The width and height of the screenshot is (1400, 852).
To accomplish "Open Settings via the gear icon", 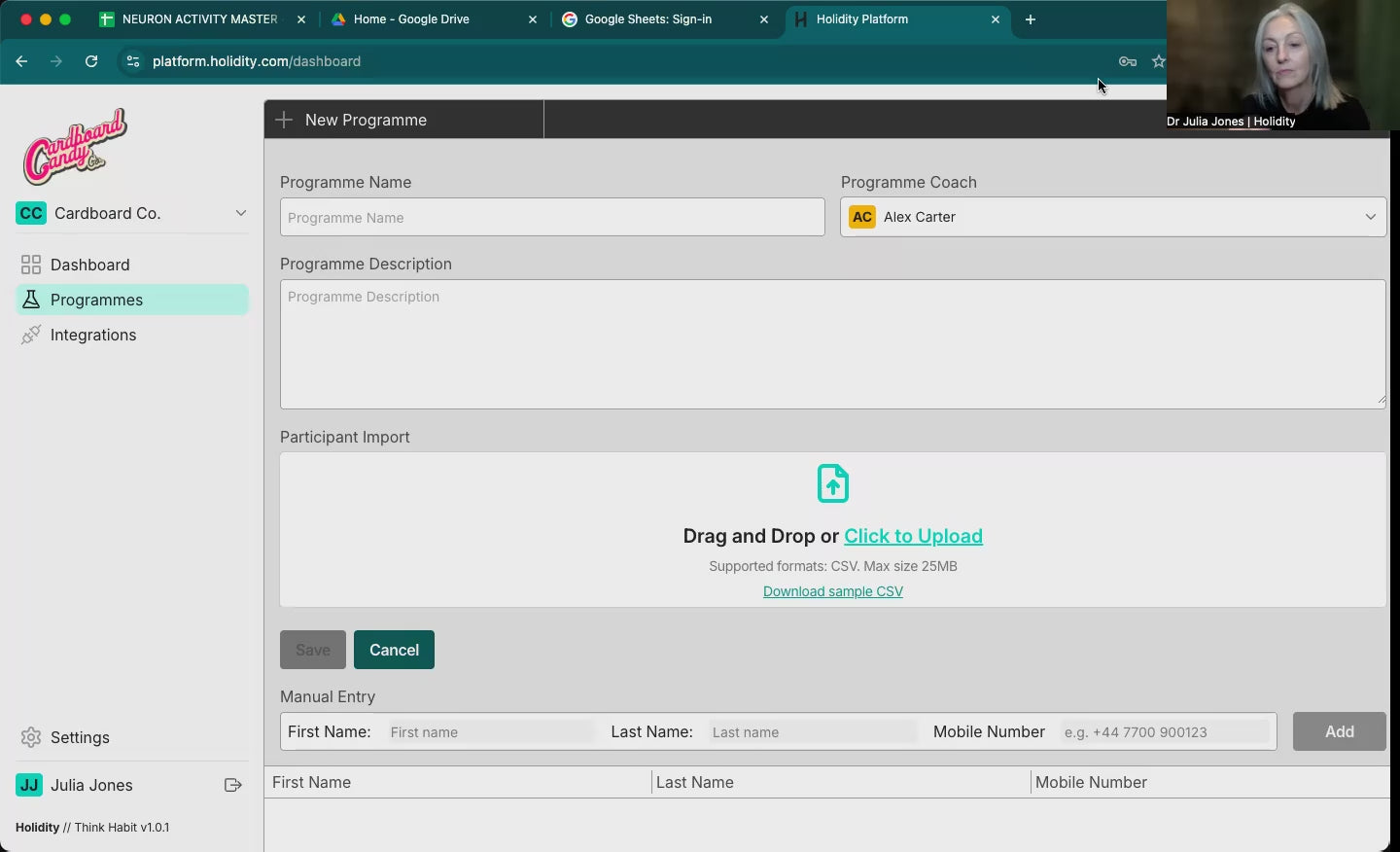I will coord(31,737).
